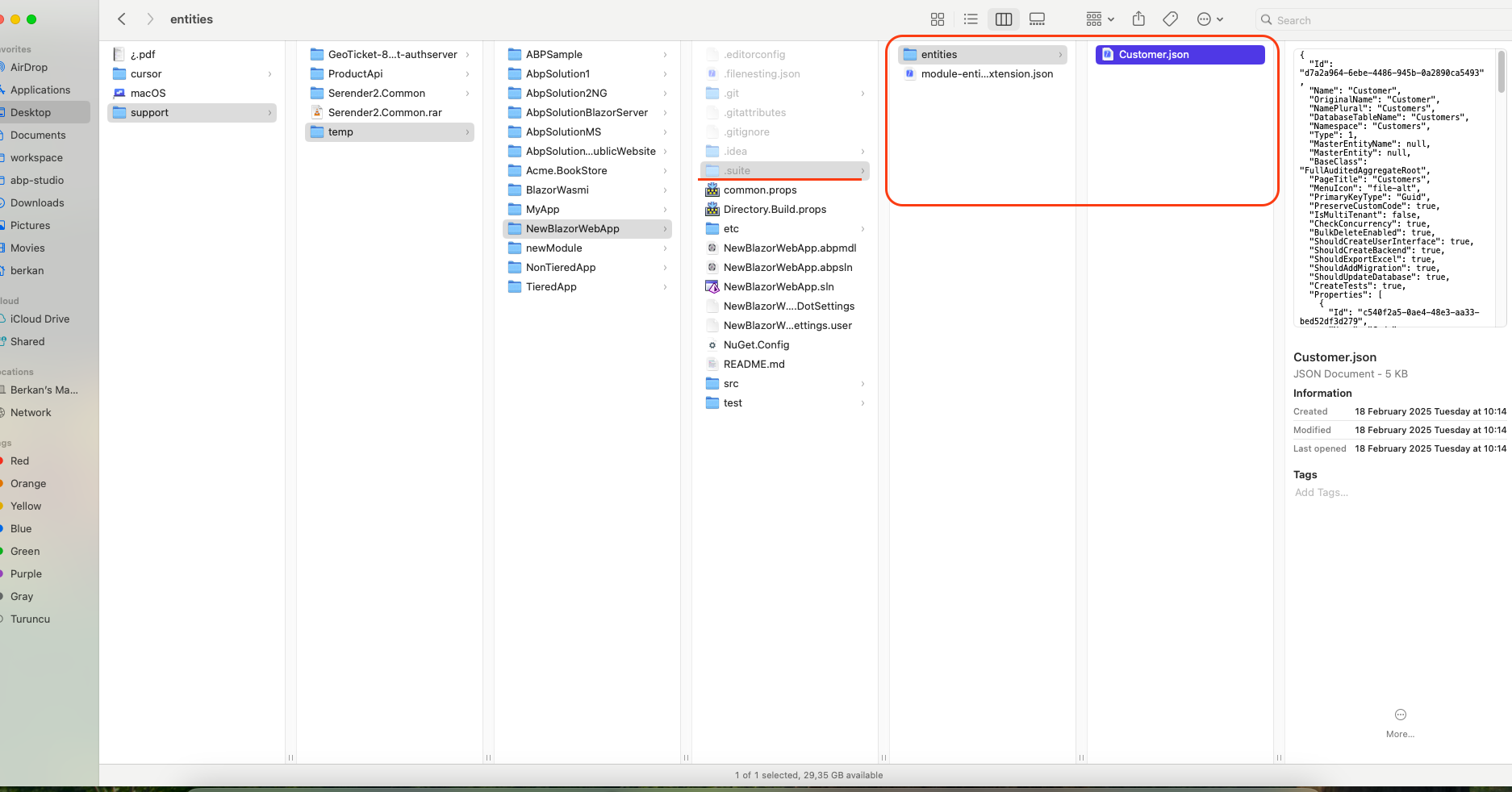
Task: Open the group-by options dropdown
Action: tap(1100, 19)
